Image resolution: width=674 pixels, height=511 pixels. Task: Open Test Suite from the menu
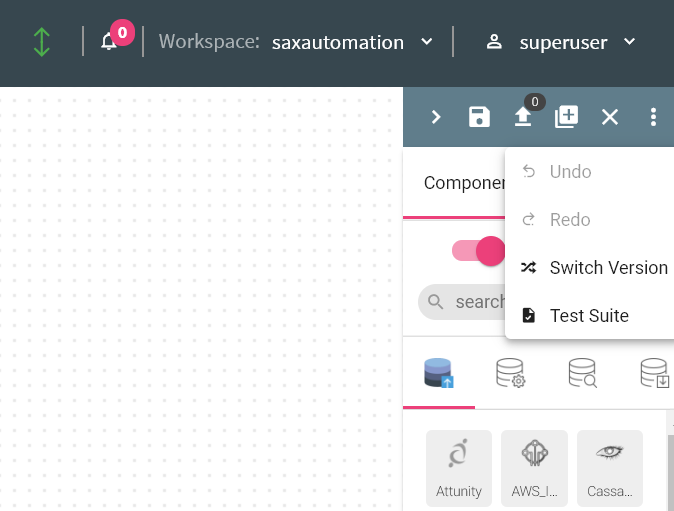589,316
